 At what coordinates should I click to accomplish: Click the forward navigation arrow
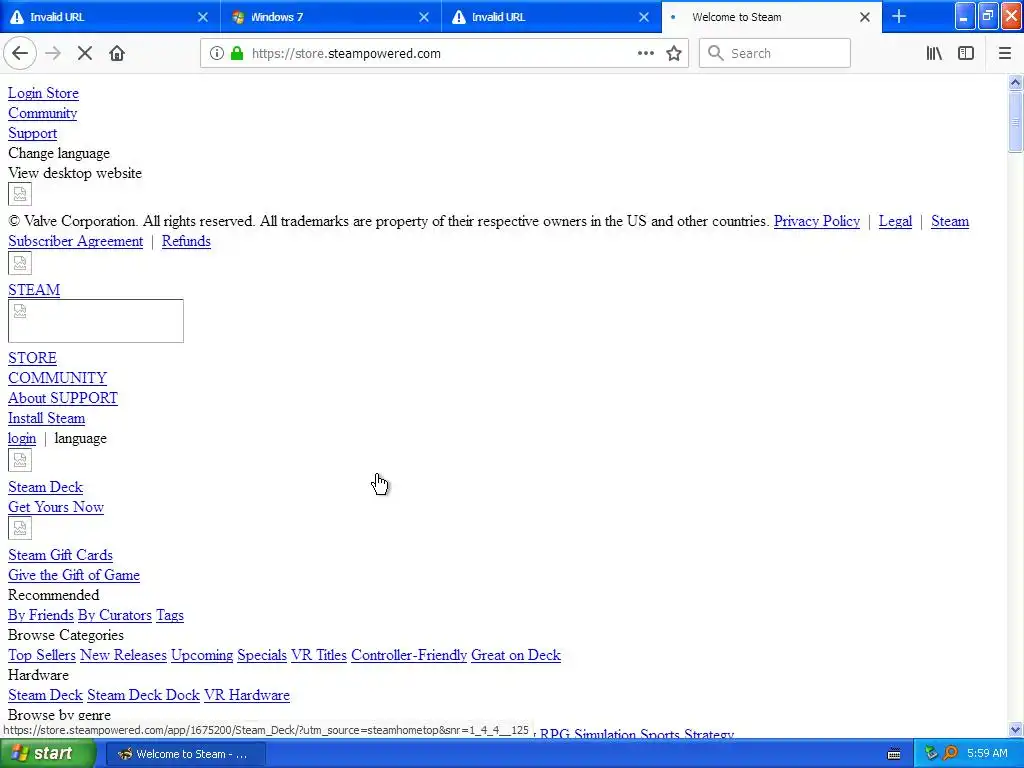[x=53, y=54]
